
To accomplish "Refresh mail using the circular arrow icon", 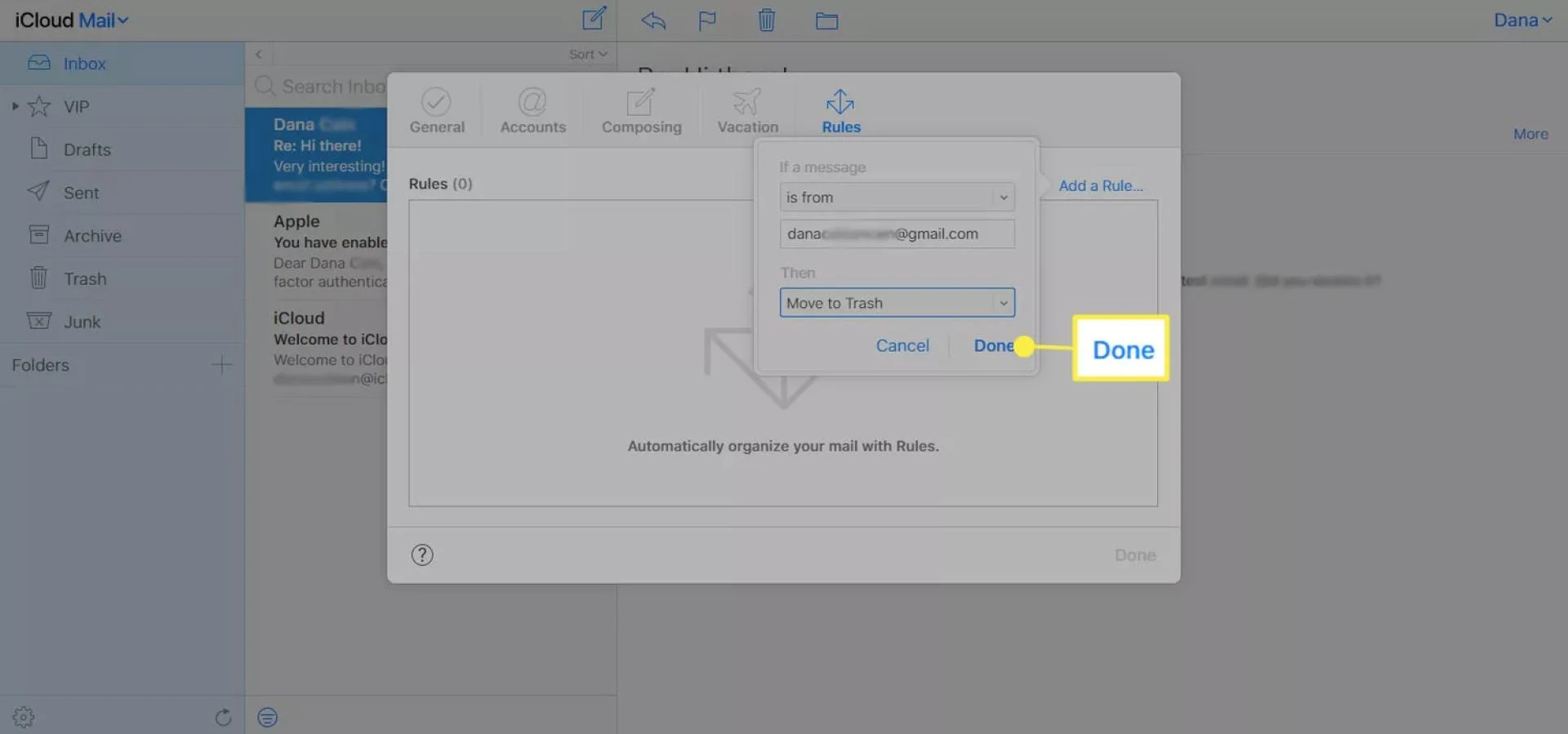I will coord(223,717).
